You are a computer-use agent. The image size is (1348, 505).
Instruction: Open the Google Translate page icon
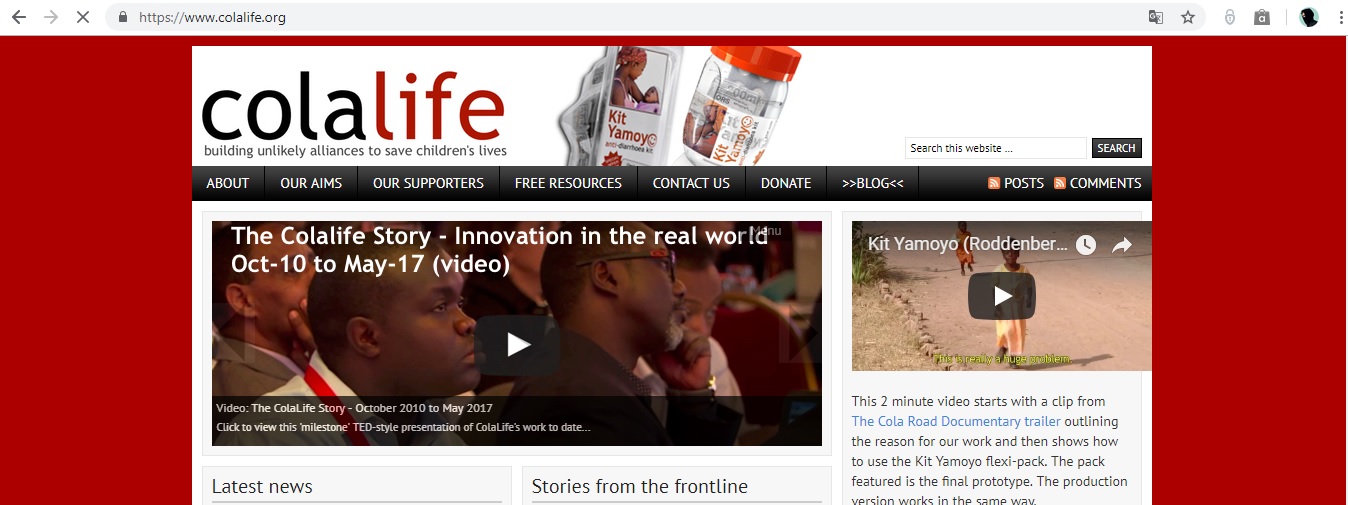[1156, 17]
